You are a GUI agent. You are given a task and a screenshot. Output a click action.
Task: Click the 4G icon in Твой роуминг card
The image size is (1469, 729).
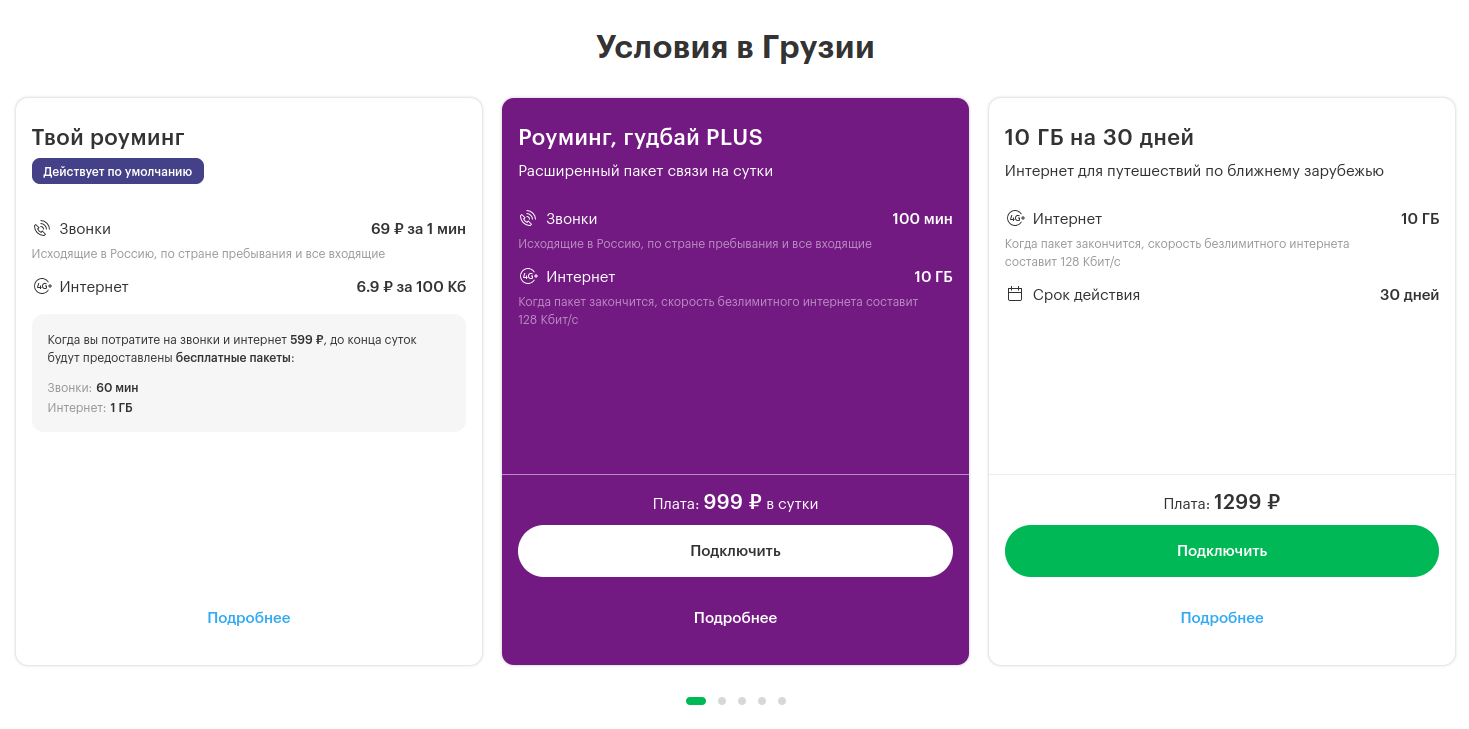(x=42, y=287)
